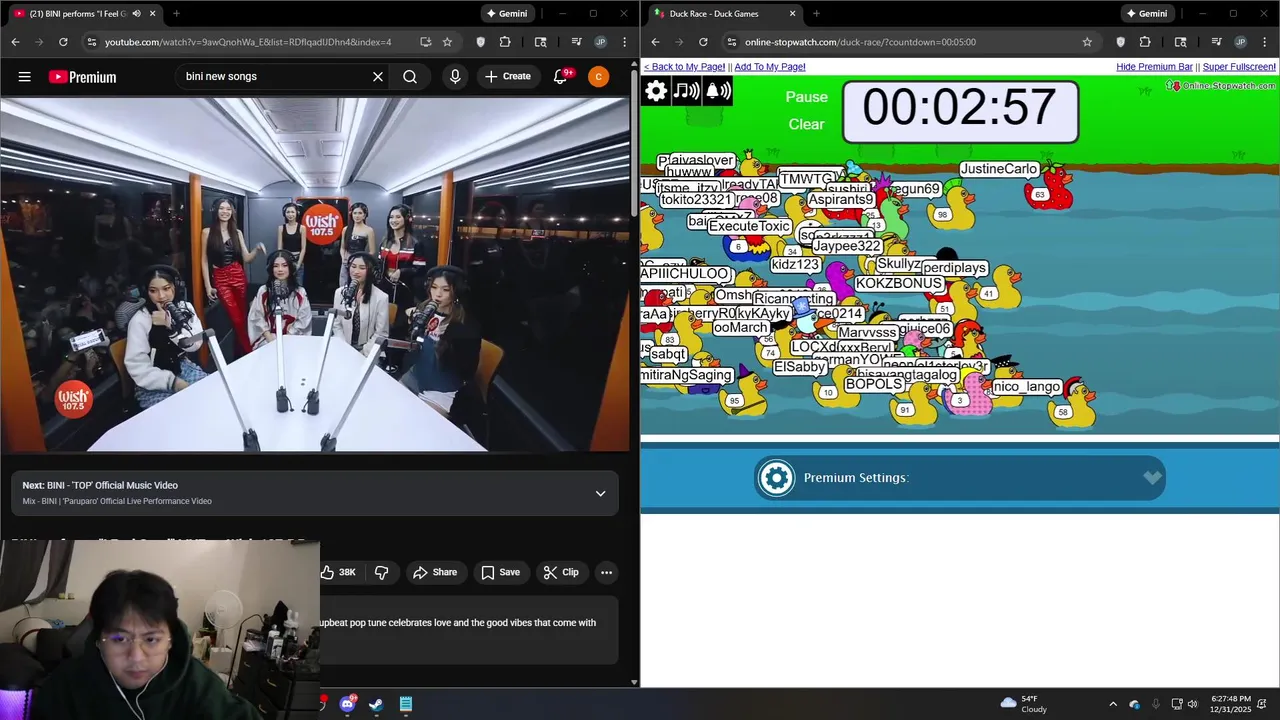Expand the 'Next: BINI - TOP' playlist panel
This screenshot has height=720, width=1280.
[x=600, y=493]
